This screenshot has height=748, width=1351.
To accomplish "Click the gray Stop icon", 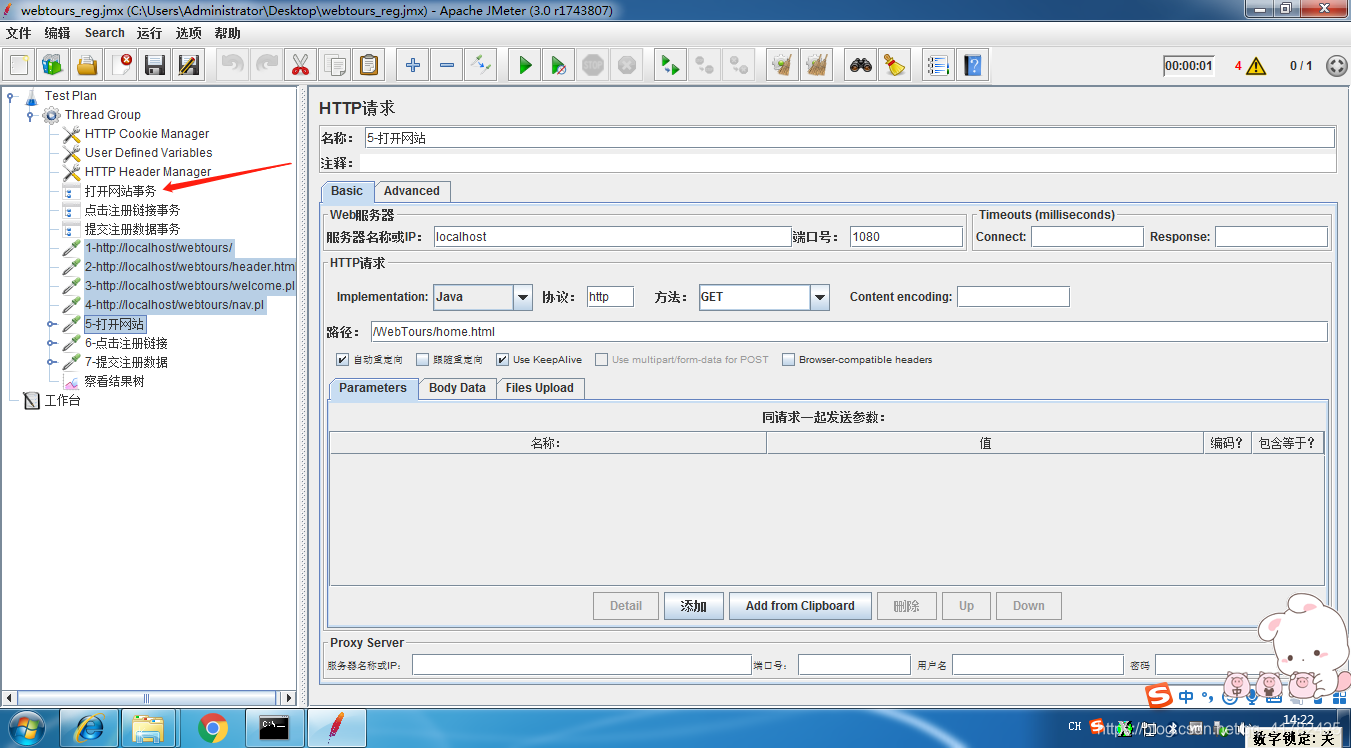I will [x=593, y=66].
